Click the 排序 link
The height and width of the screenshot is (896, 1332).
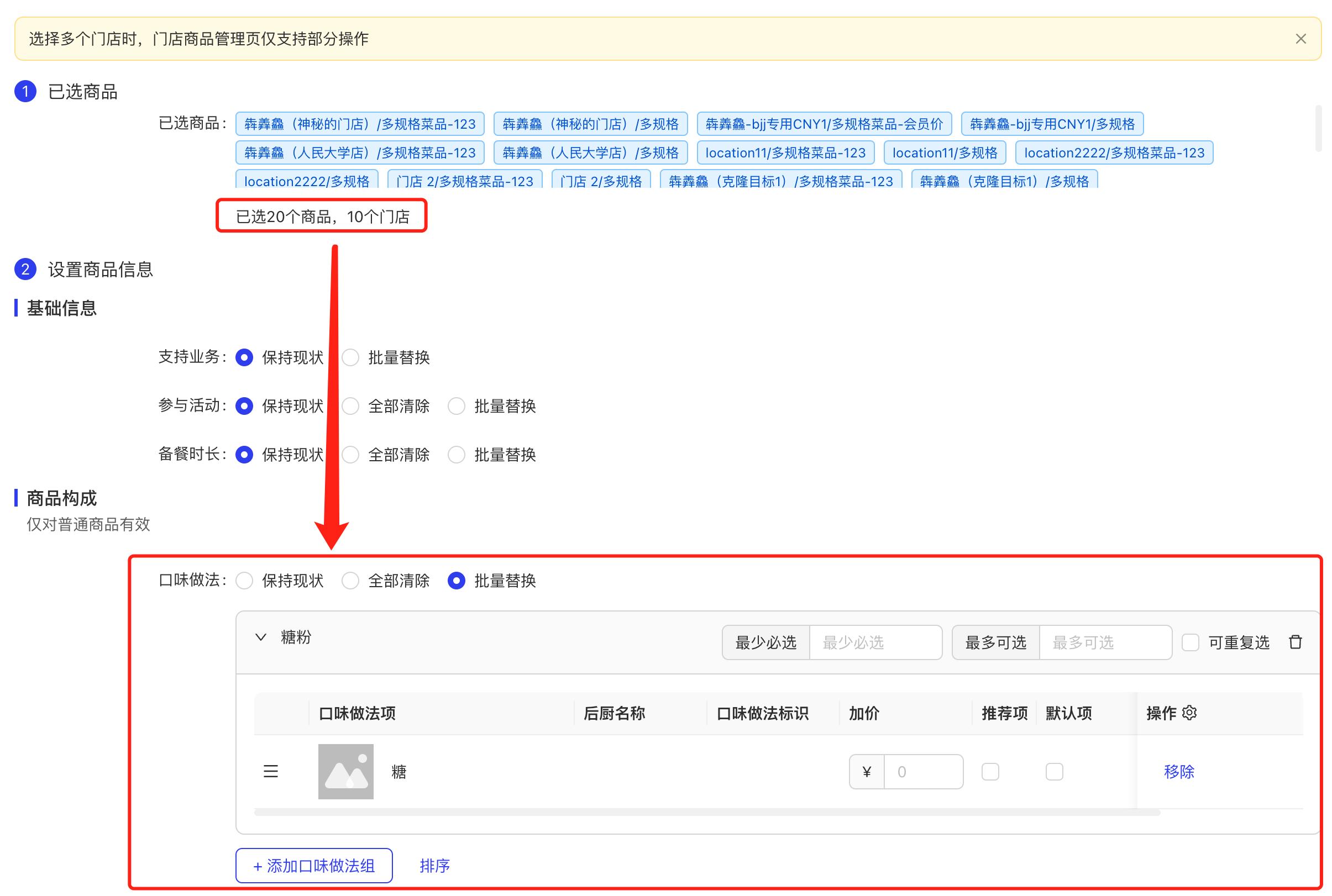click(x=434, y=866)
